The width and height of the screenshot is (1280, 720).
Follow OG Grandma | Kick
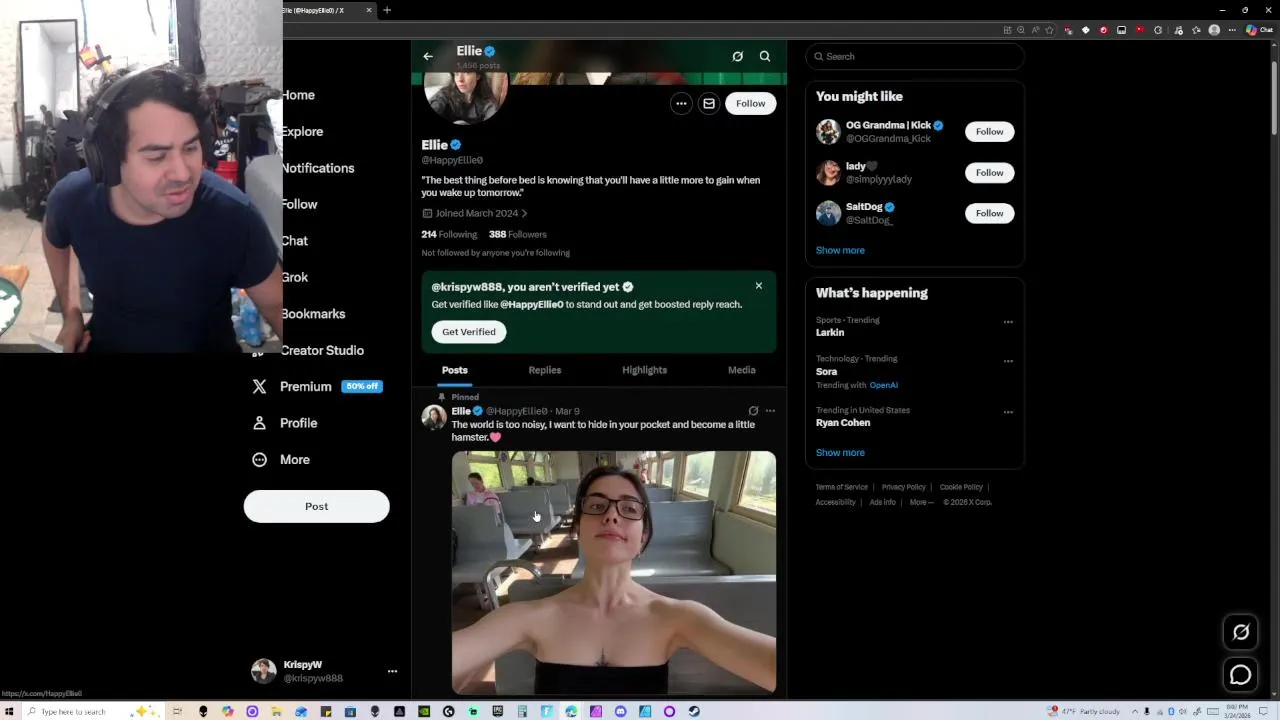coord(989,132)
